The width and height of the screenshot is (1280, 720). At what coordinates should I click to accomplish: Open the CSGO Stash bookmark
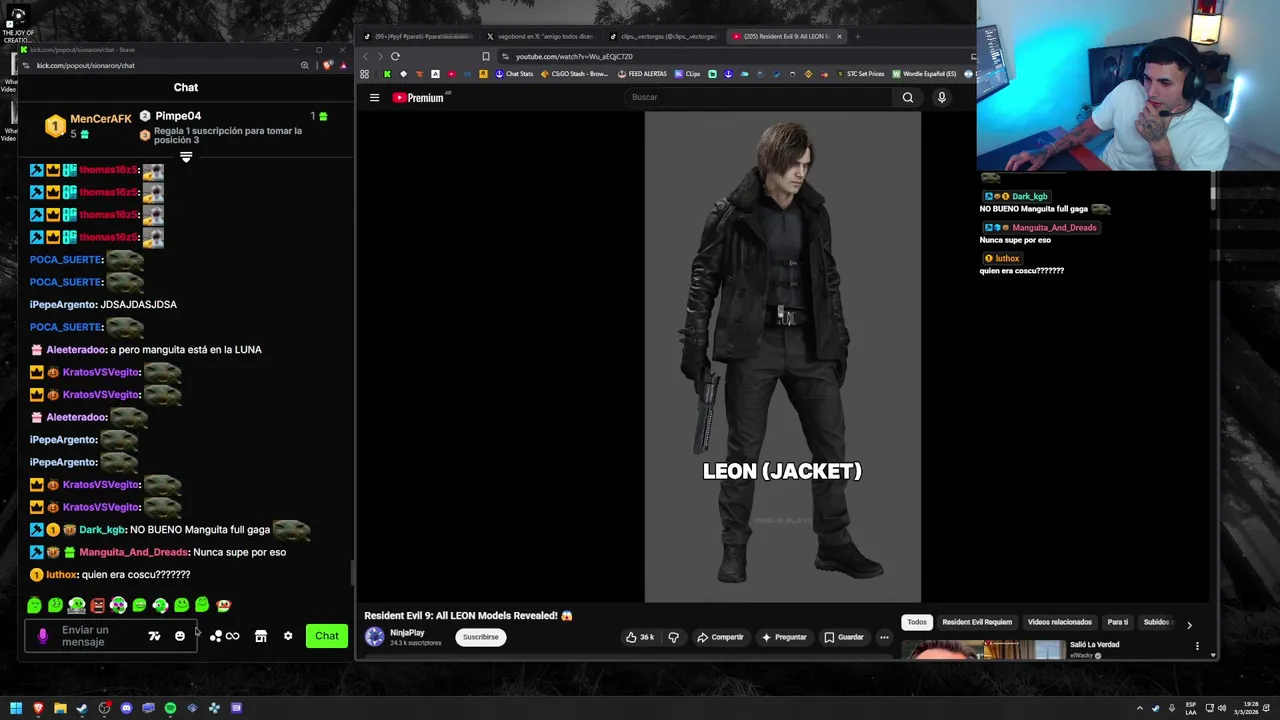(574, 74)
